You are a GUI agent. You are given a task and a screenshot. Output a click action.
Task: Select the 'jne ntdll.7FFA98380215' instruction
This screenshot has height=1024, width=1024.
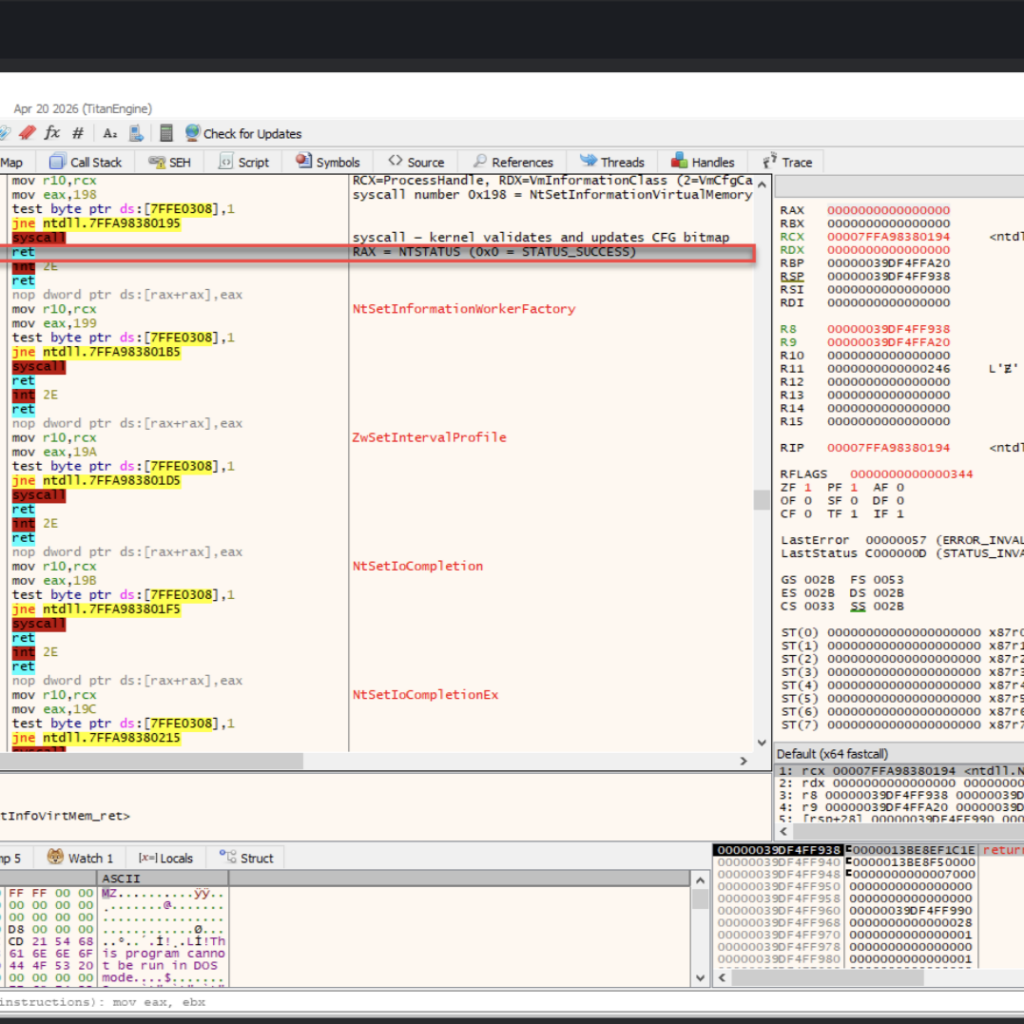96,738
